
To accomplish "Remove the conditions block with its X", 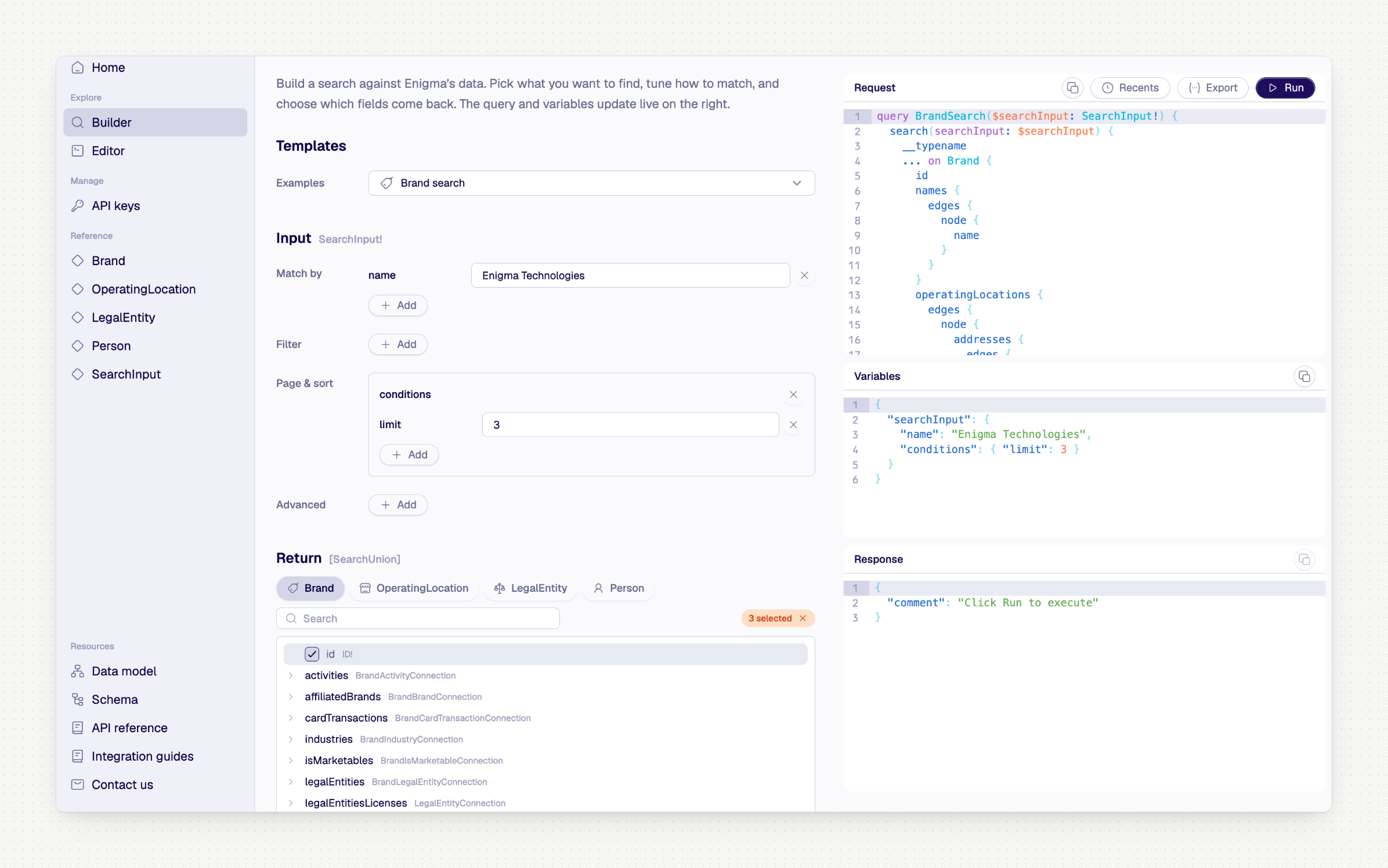I will [793, 395].
